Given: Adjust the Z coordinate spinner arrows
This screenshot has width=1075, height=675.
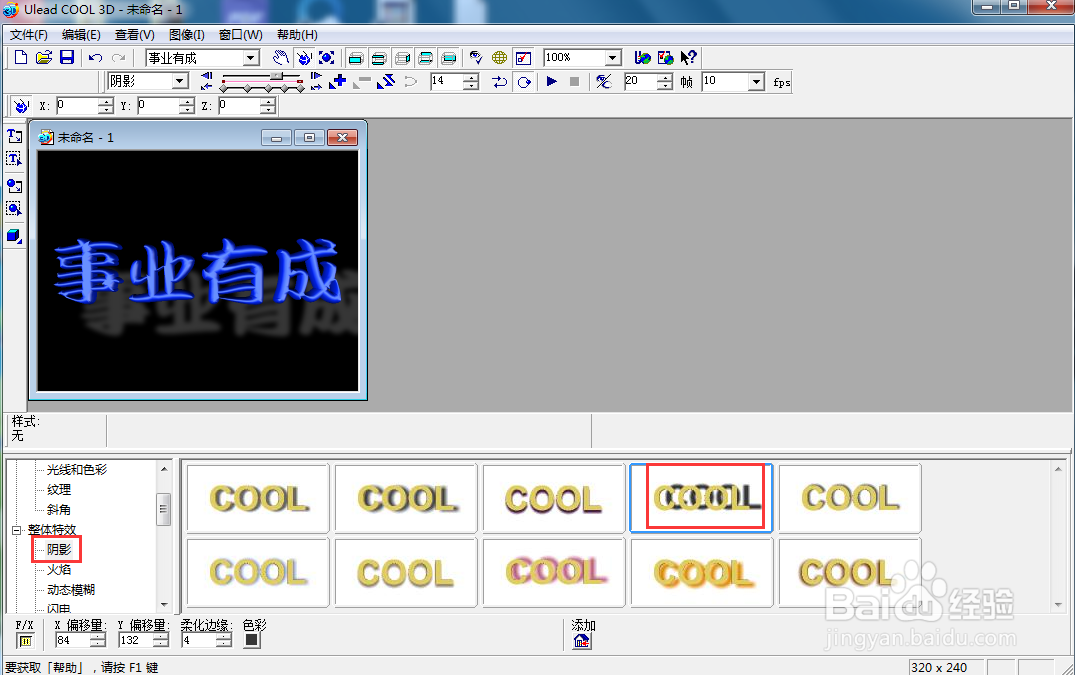Looking at the screenshot, I should [x=267, y=106].
